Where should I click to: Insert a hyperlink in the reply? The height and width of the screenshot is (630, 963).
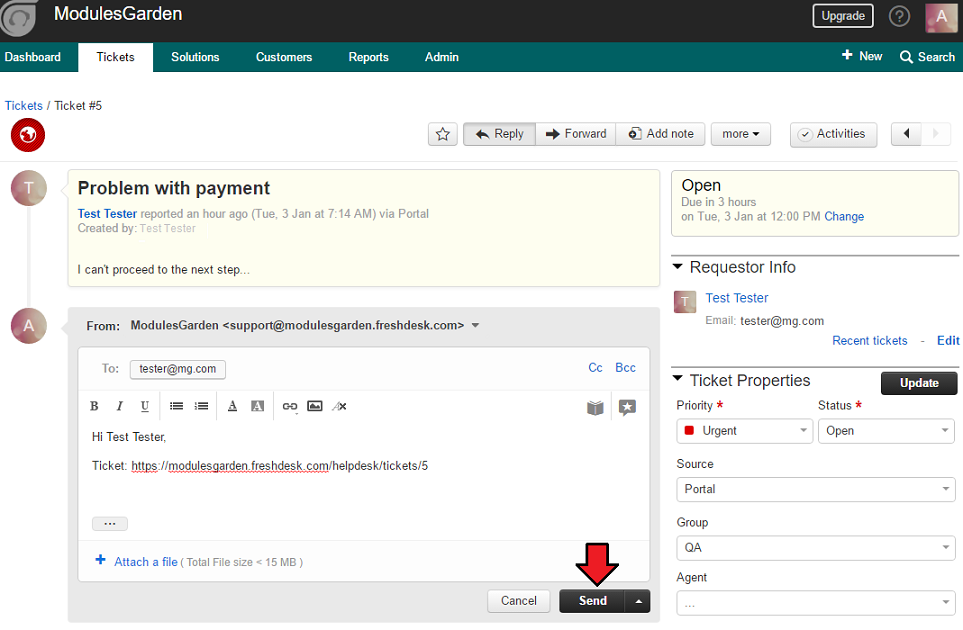tap(290, 406)
